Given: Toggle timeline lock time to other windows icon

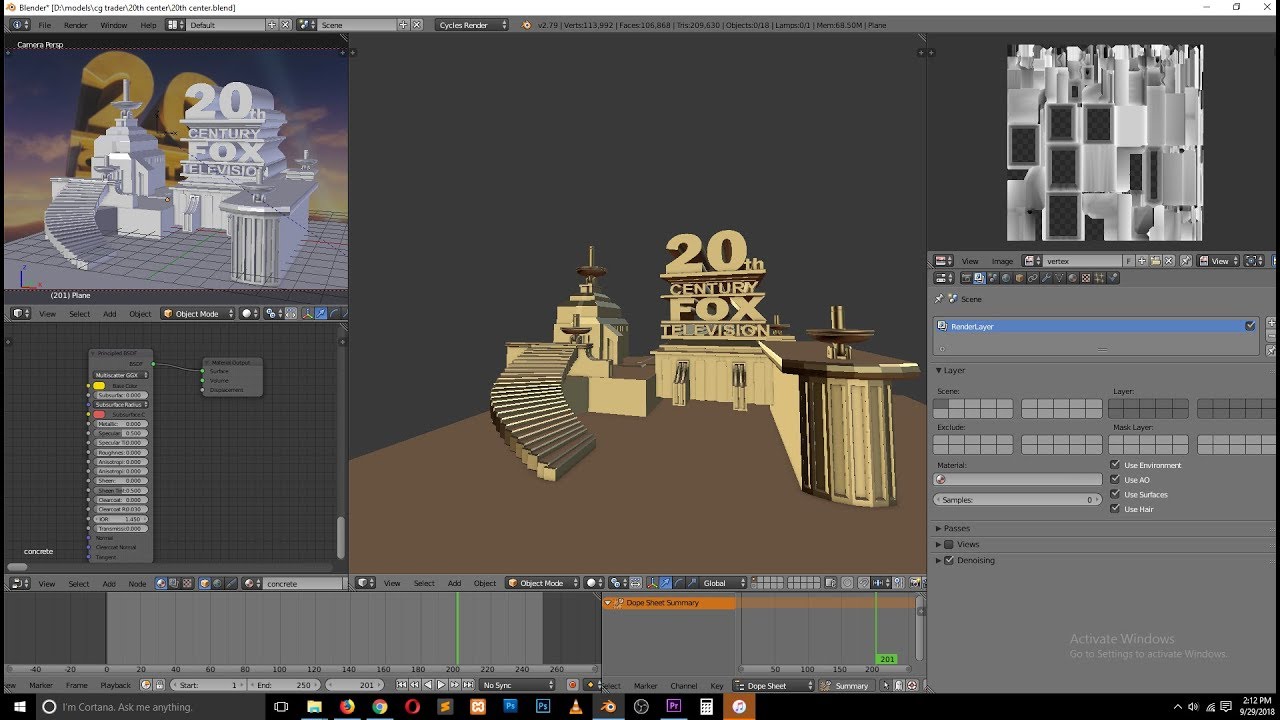Looking at the screenshot, I should coord(159,685).
